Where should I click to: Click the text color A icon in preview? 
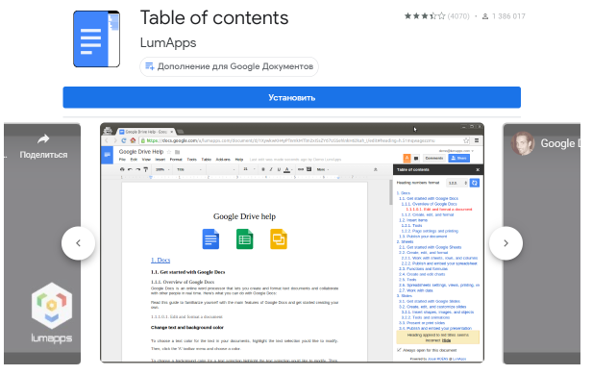pos(287,170)
